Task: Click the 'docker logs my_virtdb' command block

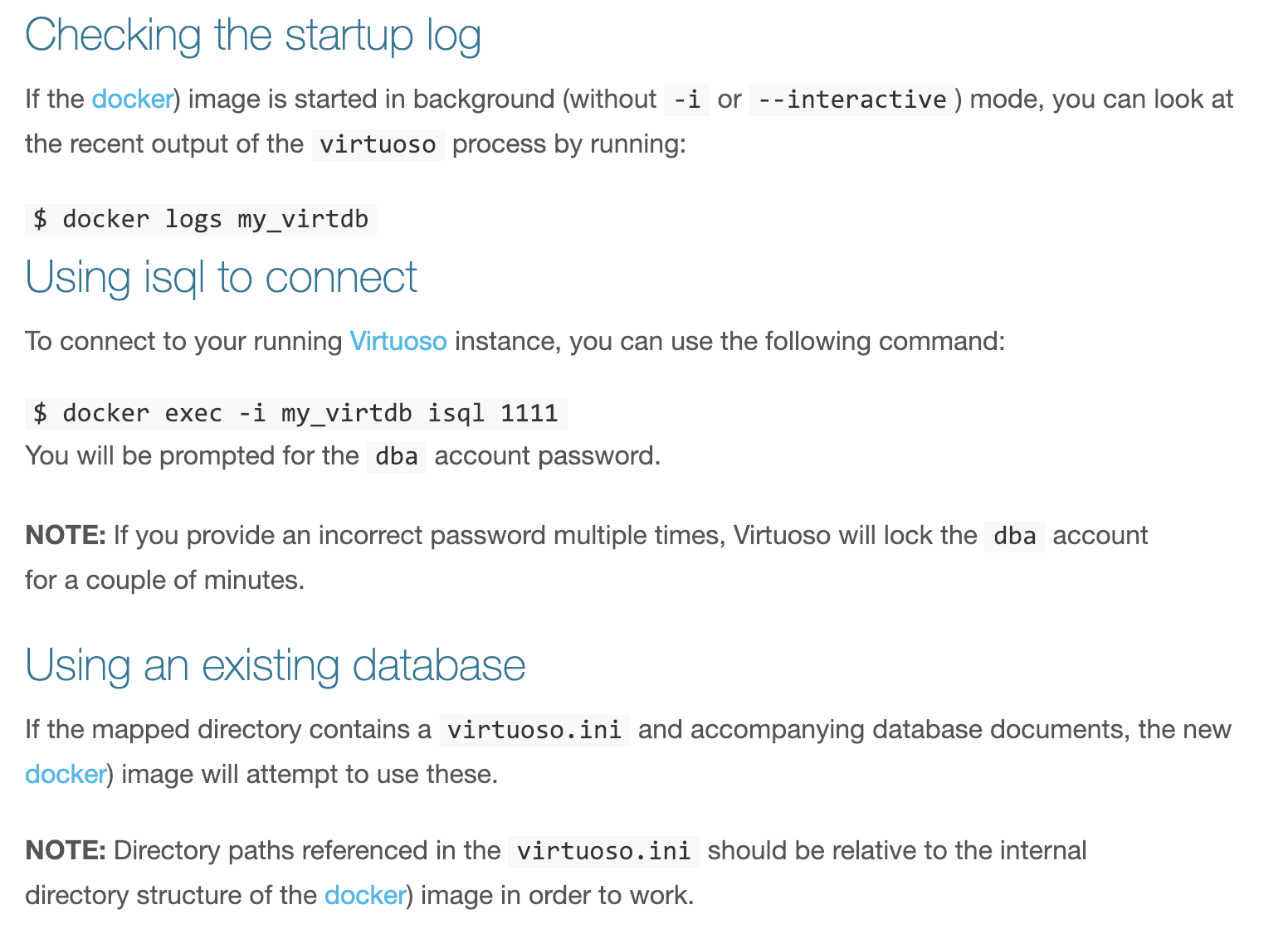Action: click(201, 220)
